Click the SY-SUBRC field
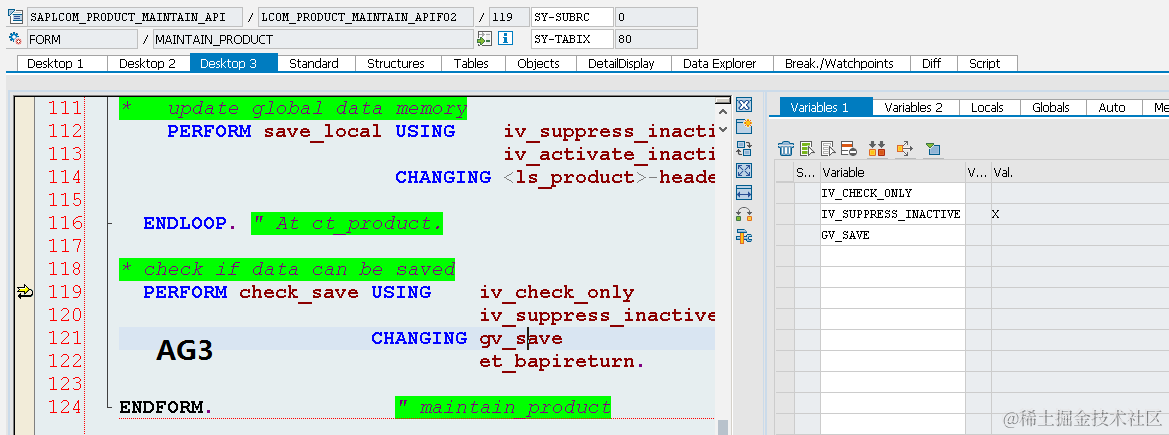The width and height of the screenshot is (1169, 435). click(x=573, y=16)
